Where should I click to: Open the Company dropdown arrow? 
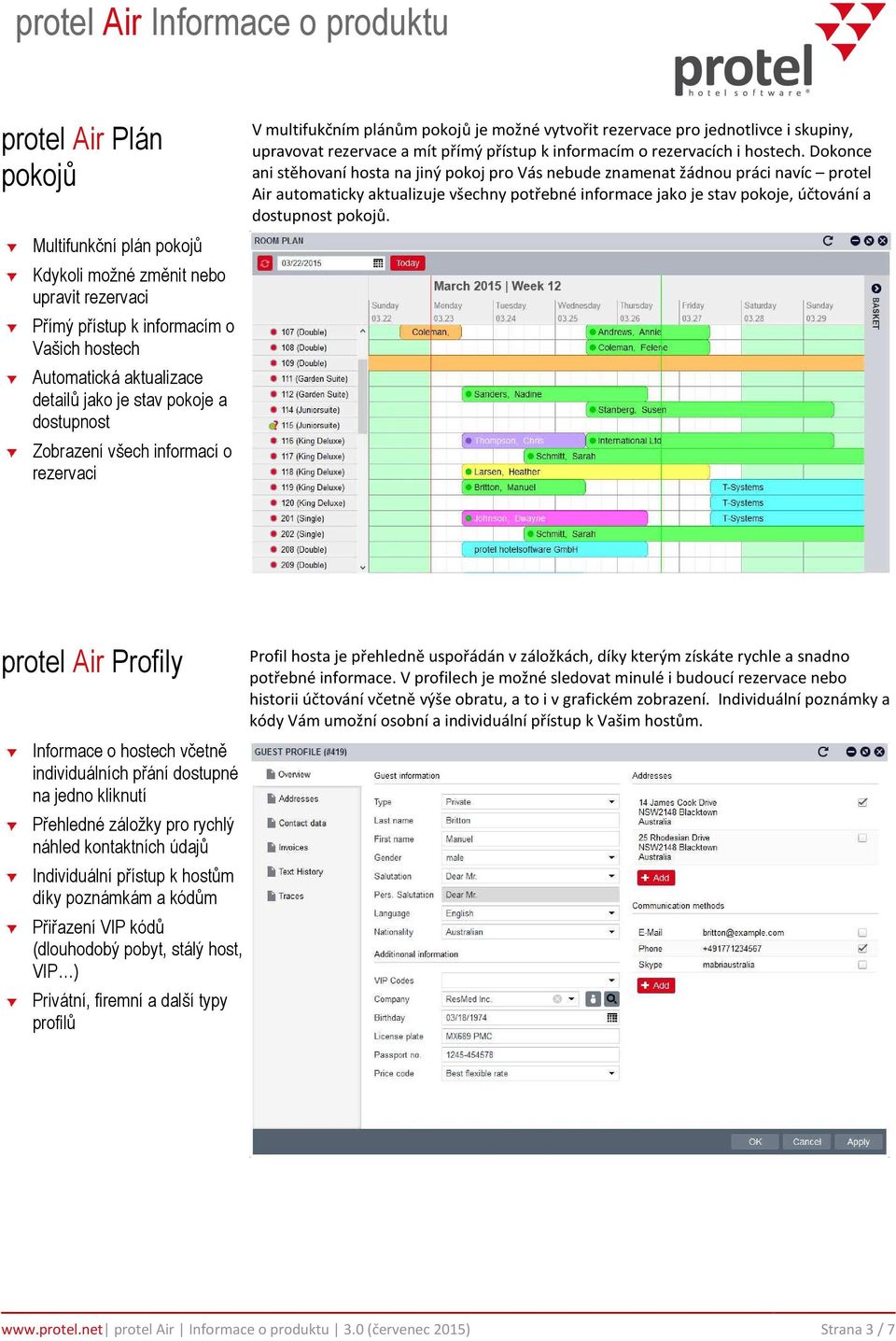coord(571,999)
